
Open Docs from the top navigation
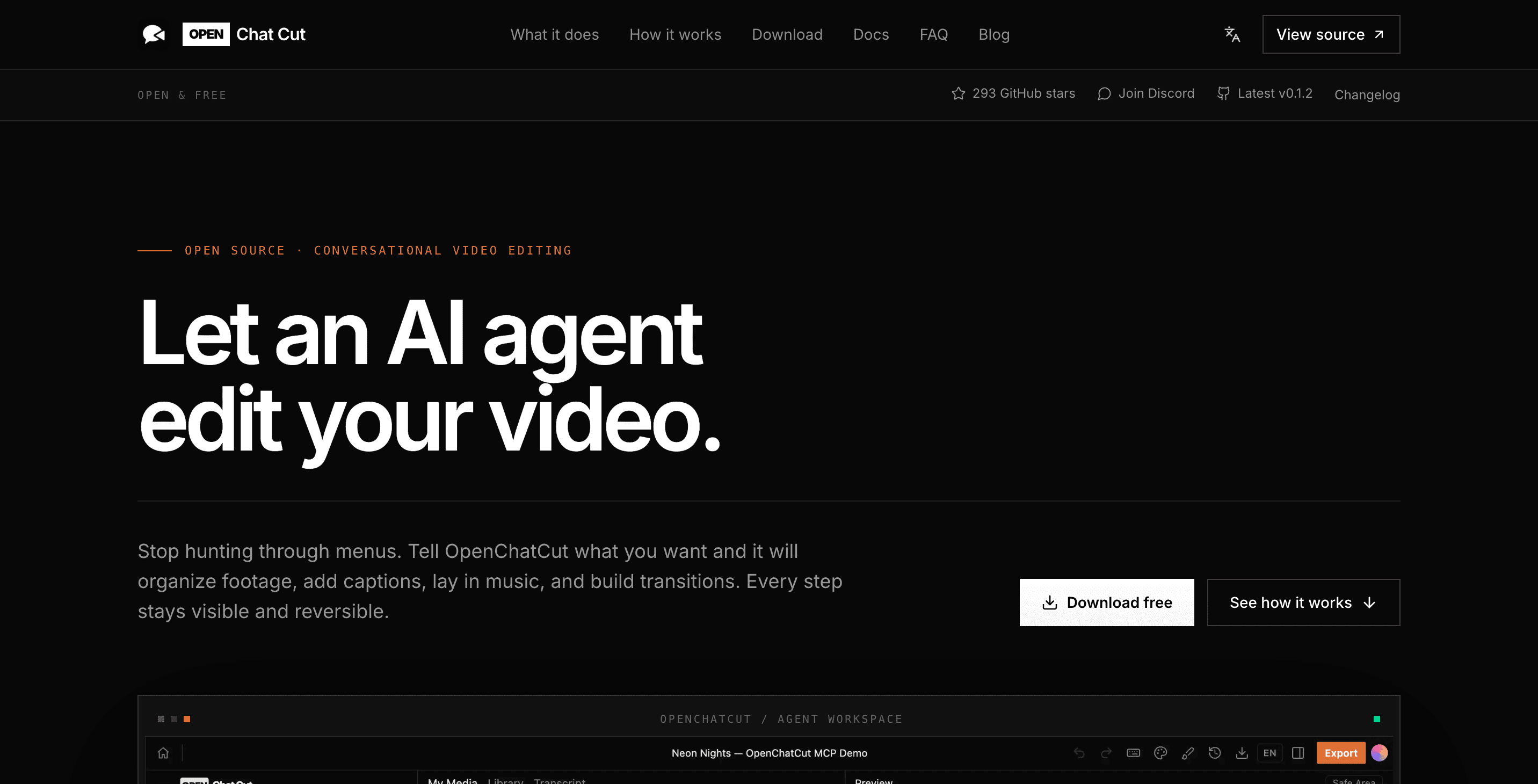click(871, 34)
